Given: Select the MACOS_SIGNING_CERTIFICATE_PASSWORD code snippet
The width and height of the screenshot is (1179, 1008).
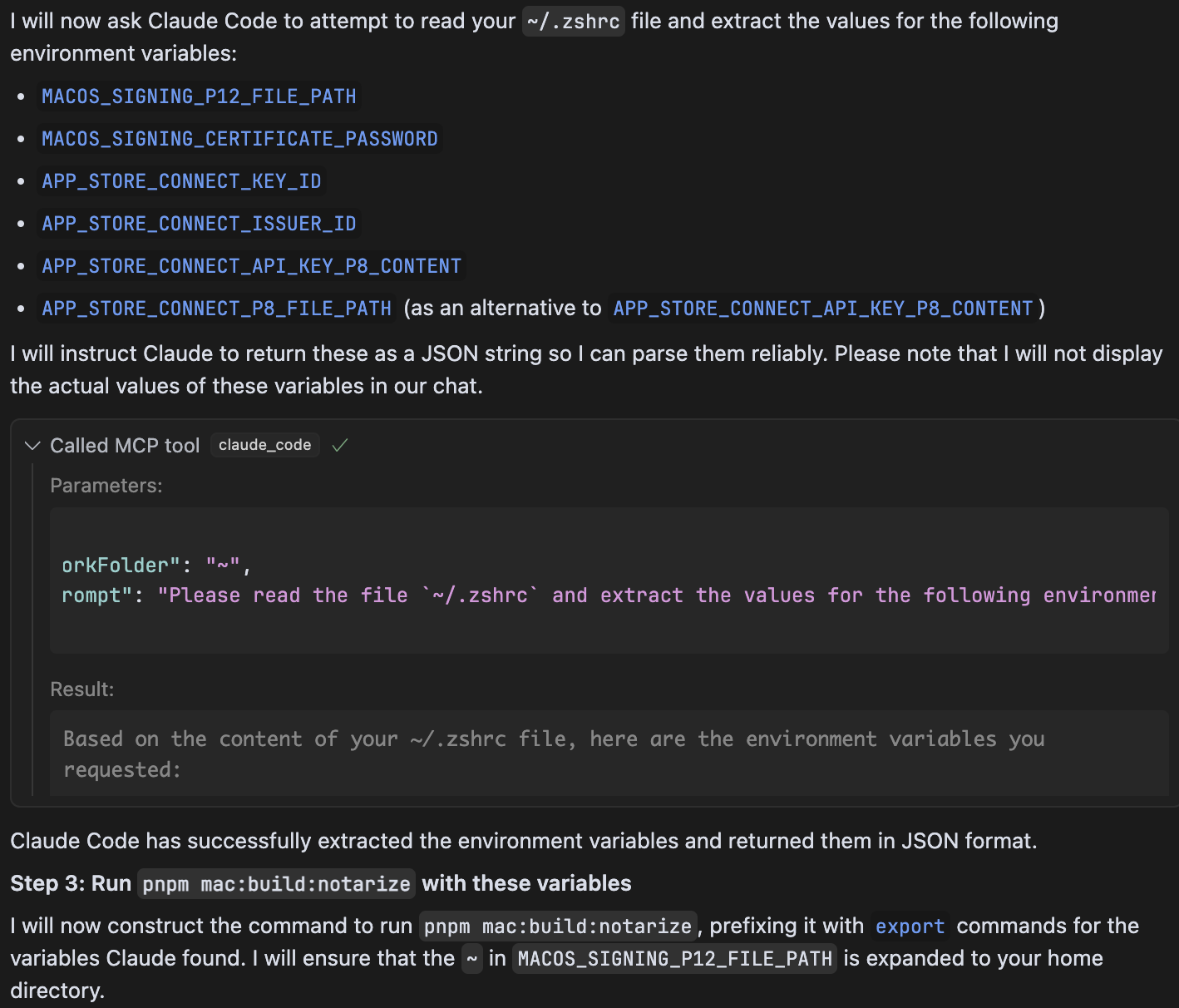Looking at the screenshot, I should tap(239, 138).
